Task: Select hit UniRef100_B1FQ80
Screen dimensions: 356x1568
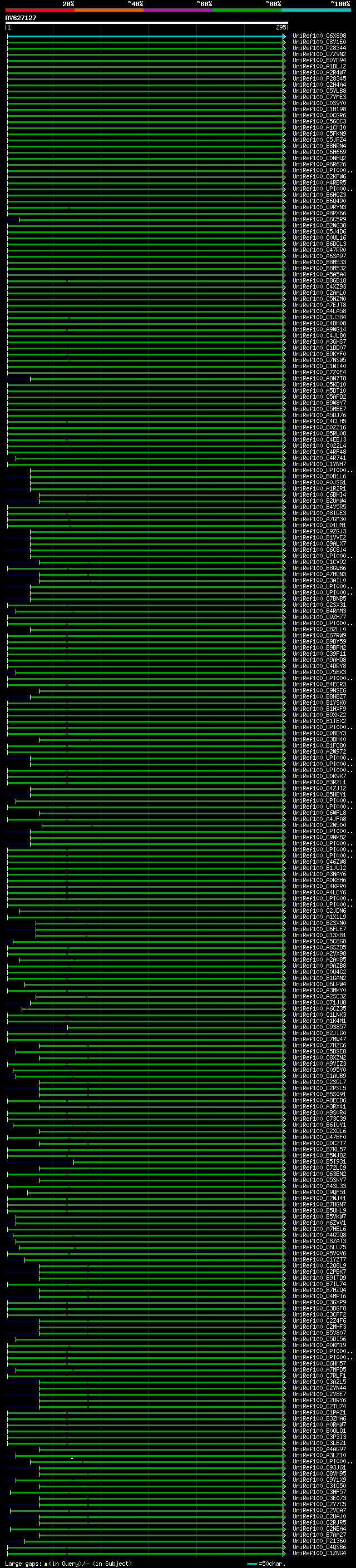Action: point(319,745)
